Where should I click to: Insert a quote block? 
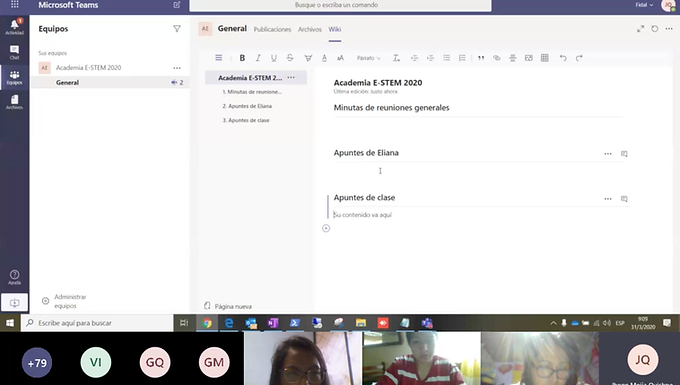[x=481, y=58]
